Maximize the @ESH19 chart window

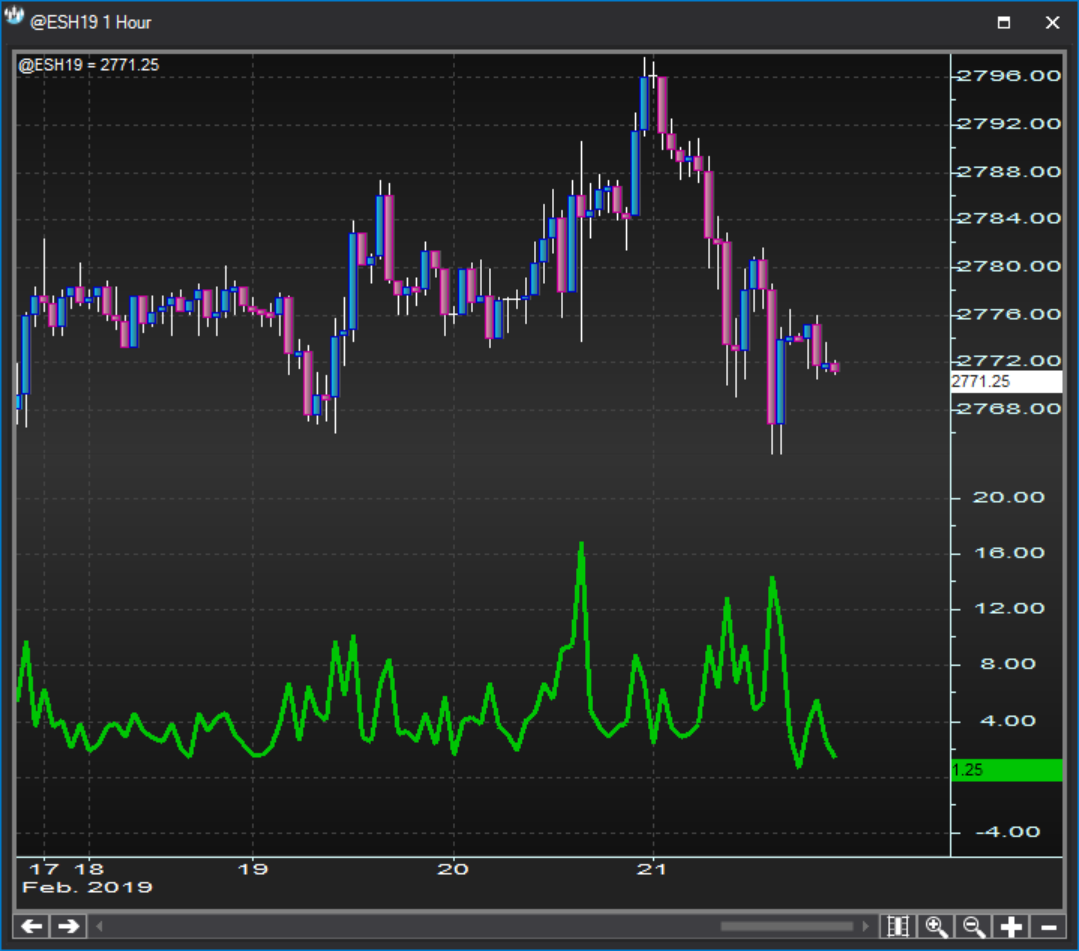pos(1004,23)
